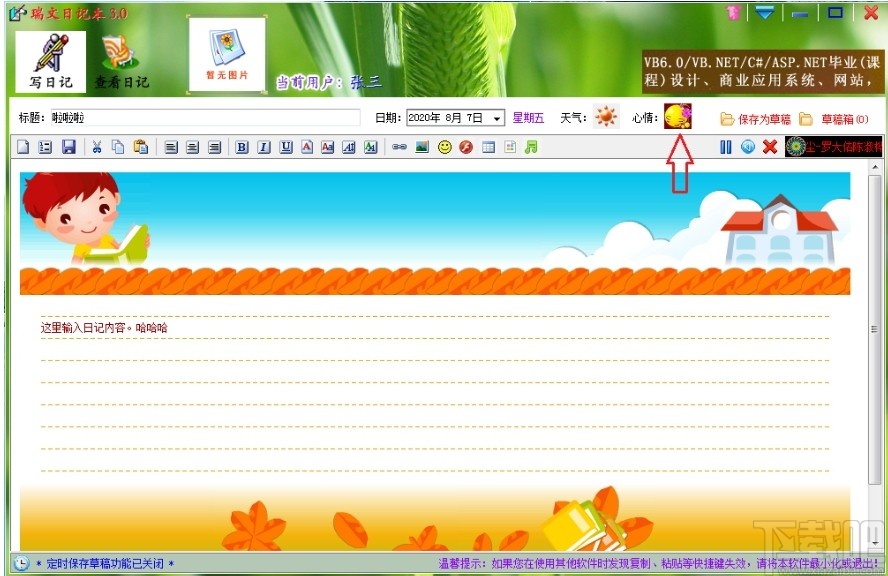Insert a table
This screenshot has height=576, width=888.
pos(488,147)
